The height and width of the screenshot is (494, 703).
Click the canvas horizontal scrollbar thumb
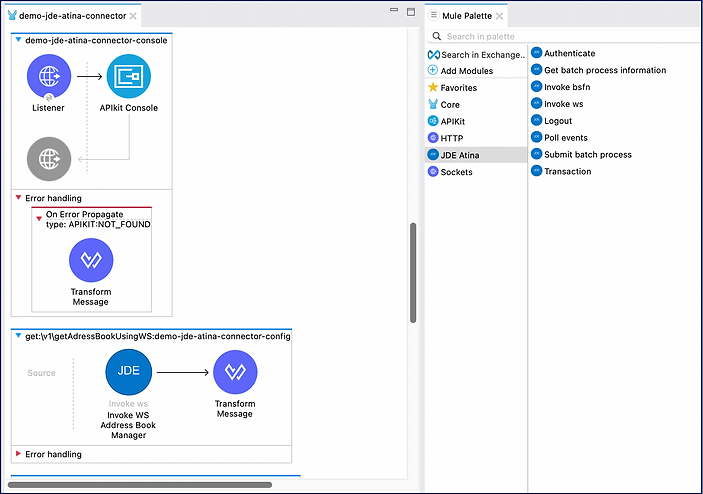[x=140, y=485]
